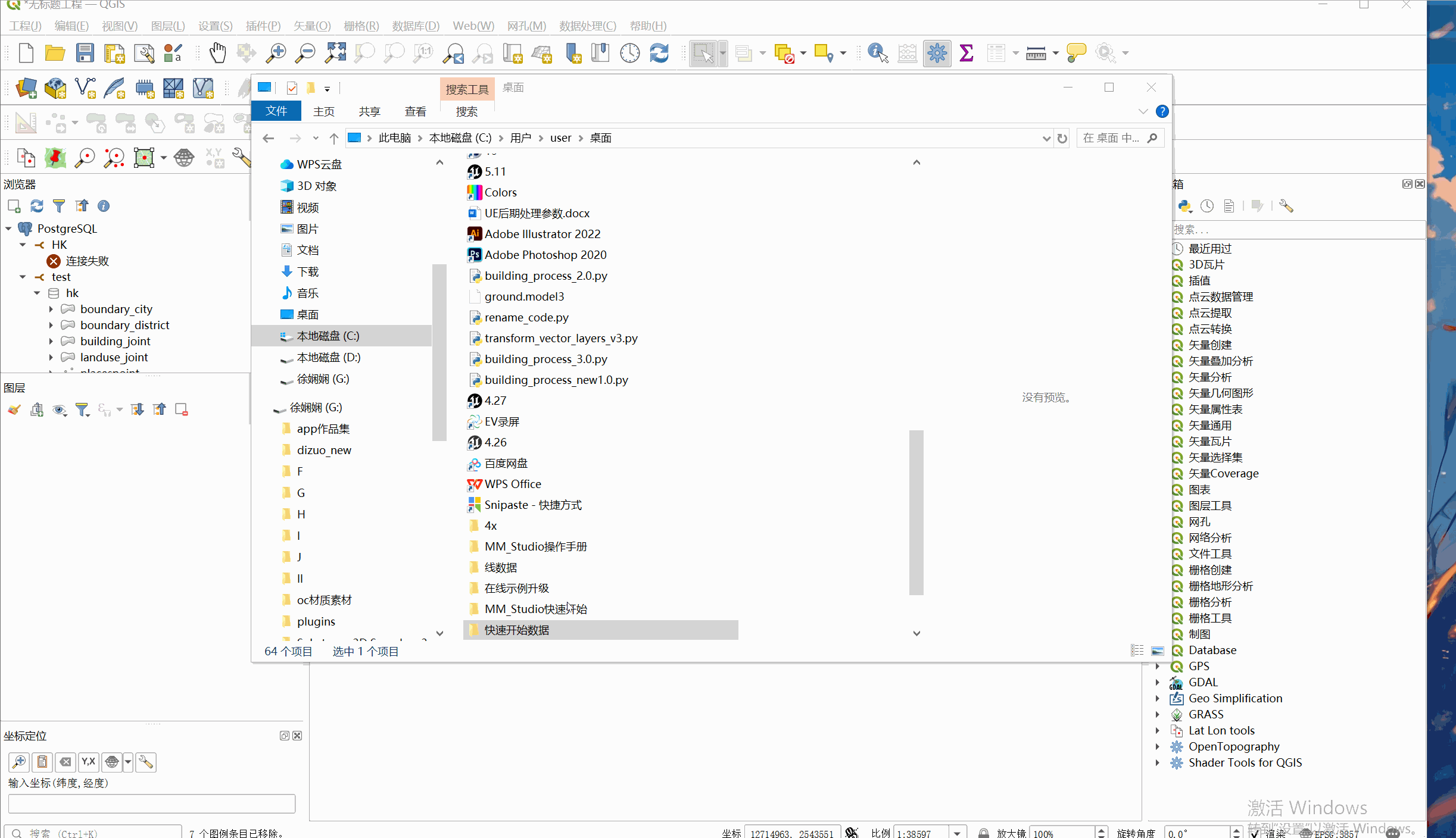
Task: Open the 矢量(O) Vector menu
Action: point(311,26)
